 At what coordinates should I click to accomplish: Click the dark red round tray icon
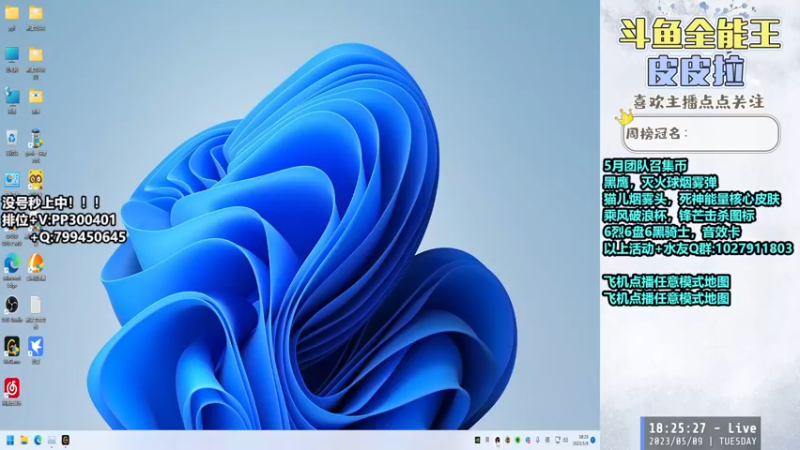pos(497,440)
